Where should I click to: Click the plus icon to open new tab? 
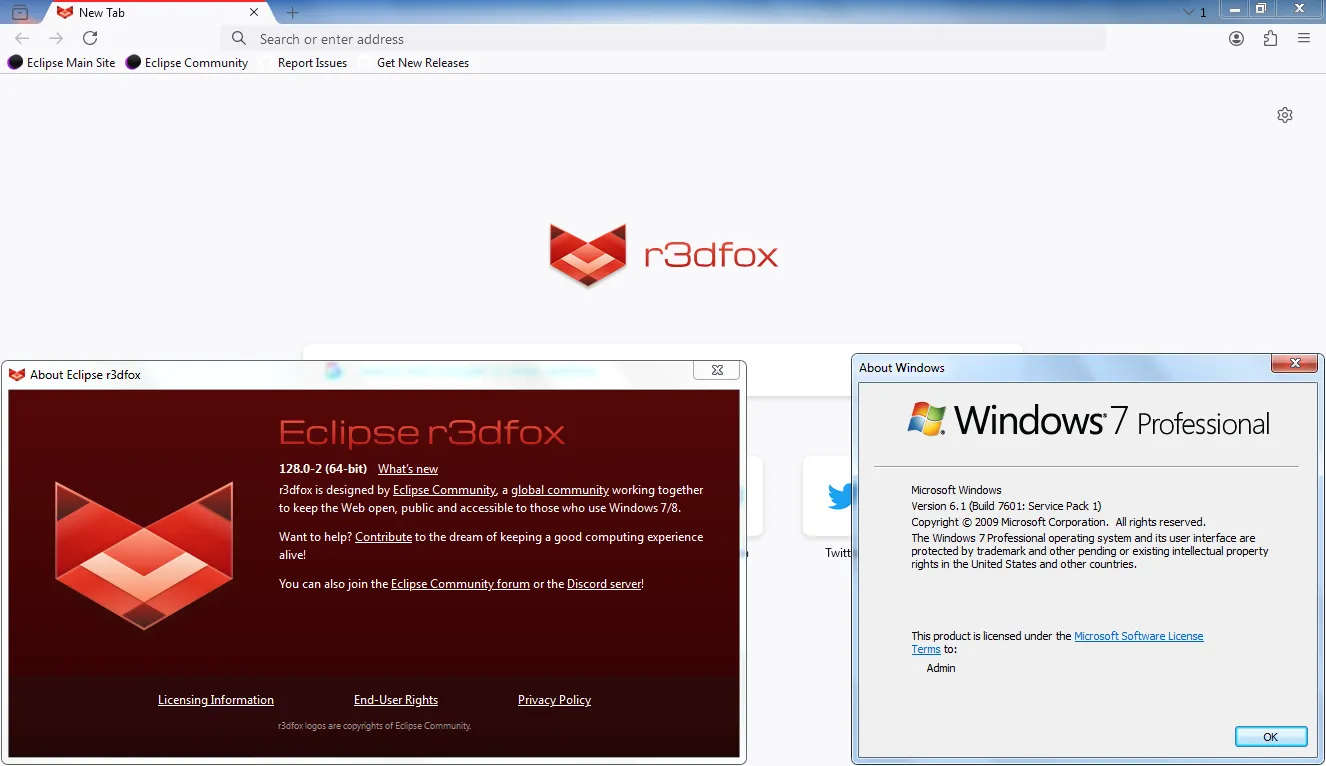point(292,13)
